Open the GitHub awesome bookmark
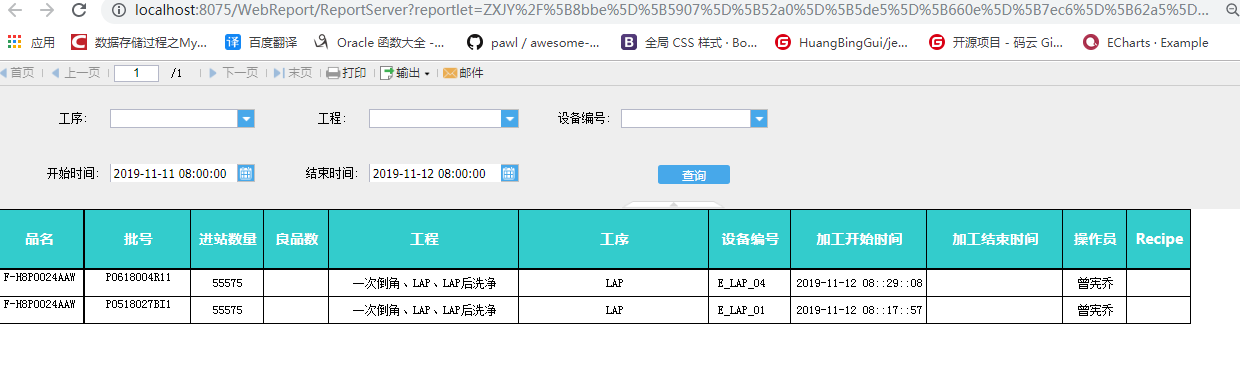This screenshot has height=374, width=1240. [534, 43]
